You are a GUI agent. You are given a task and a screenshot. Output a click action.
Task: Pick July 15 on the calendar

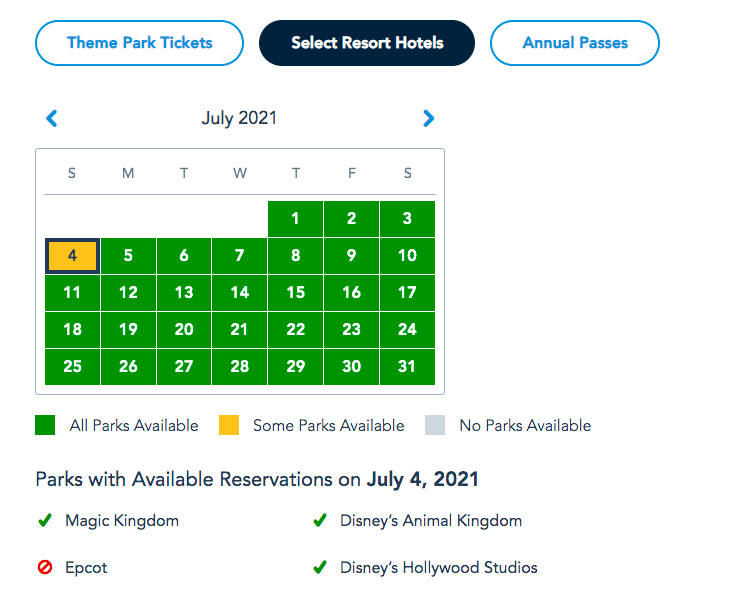click(x=295, y=293)
